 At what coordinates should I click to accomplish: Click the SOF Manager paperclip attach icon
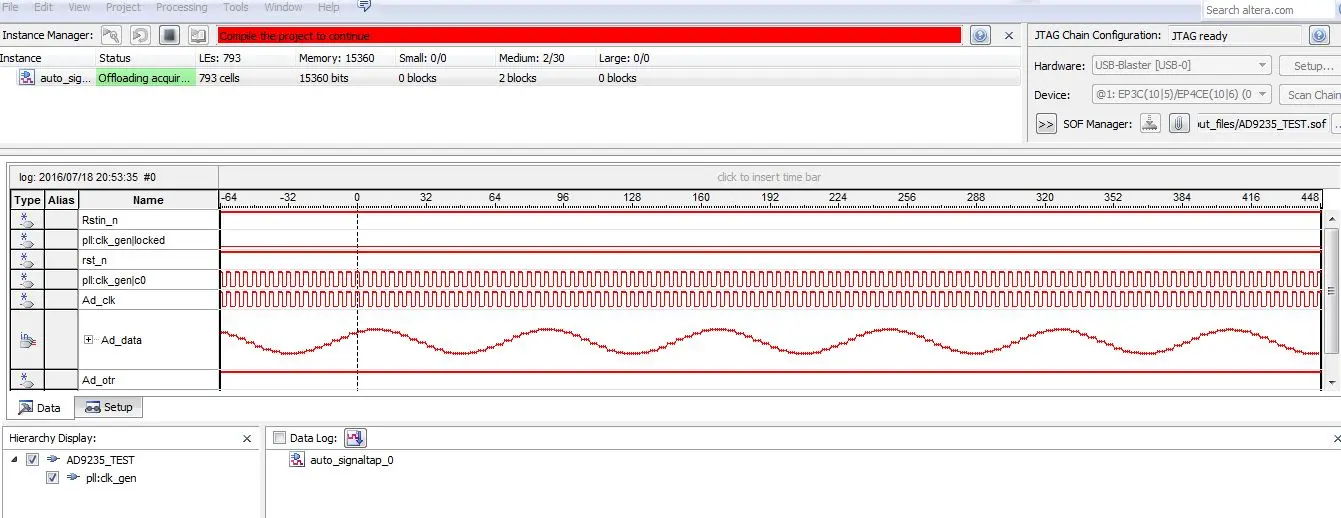1180,124
